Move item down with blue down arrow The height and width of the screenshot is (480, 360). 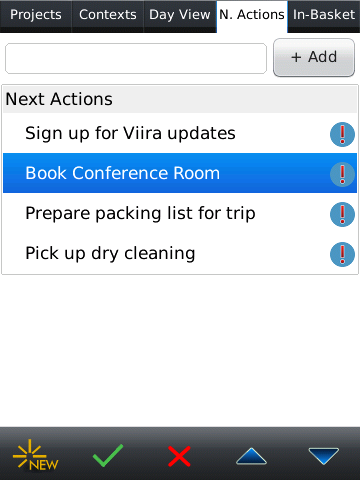coord(323,456)
